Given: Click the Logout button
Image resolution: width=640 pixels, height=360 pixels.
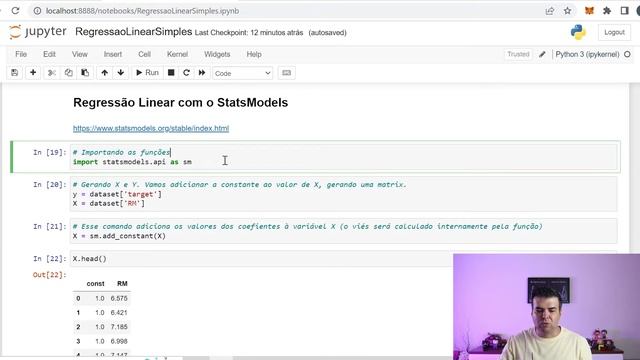Looking at the screenshot, I should 614,32.
